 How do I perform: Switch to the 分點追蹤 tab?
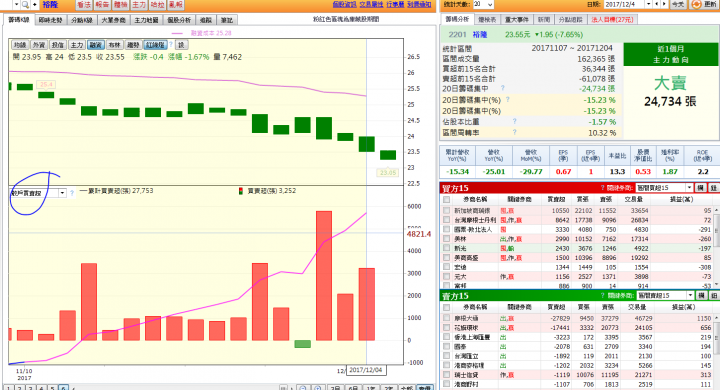[571, 20]
